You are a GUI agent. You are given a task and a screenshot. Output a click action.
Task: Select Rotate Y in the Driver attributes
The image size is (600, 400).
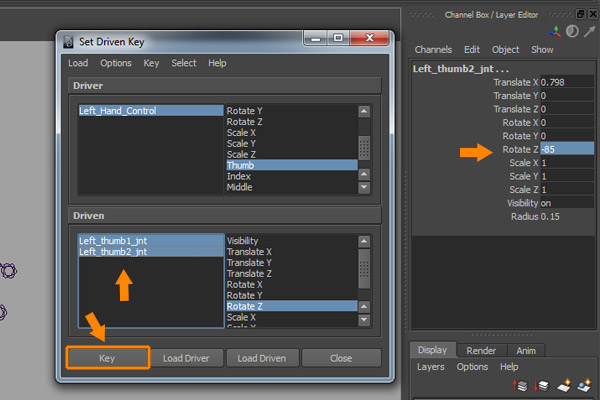tap(292, 111)
